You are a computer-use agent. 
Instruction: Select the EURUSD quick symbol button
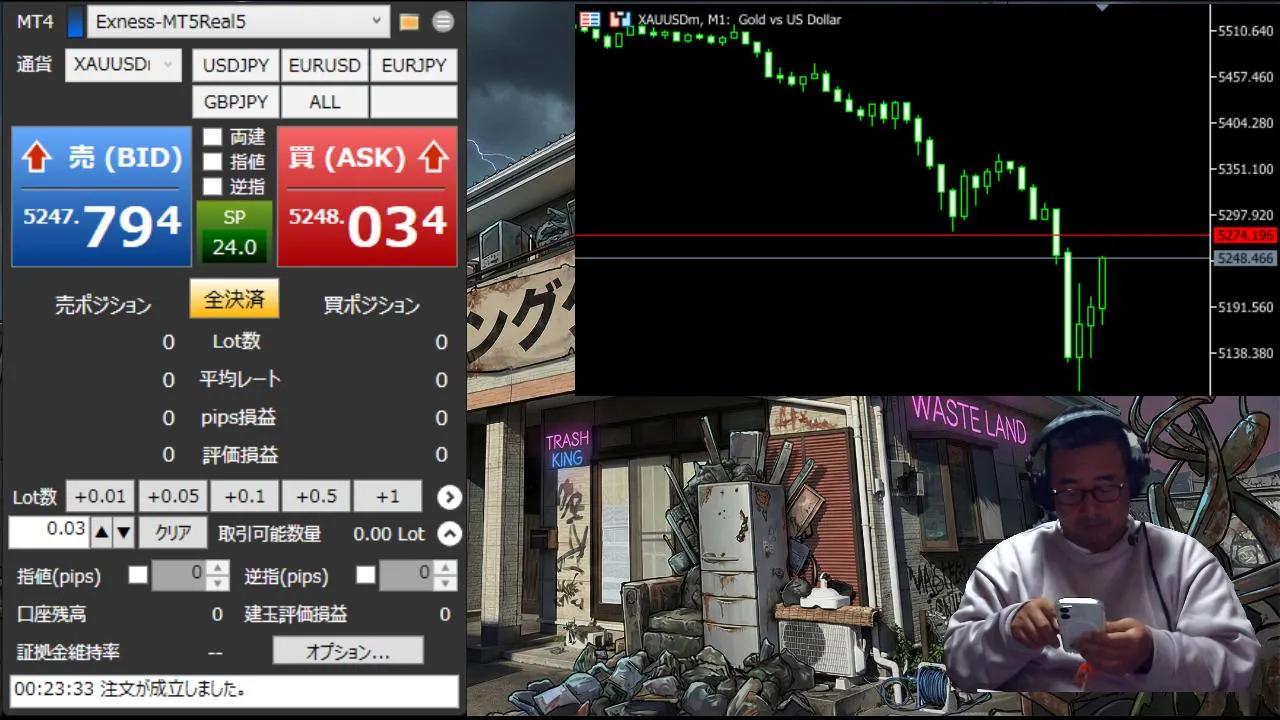pyautogui.click(x=324, y=66)
